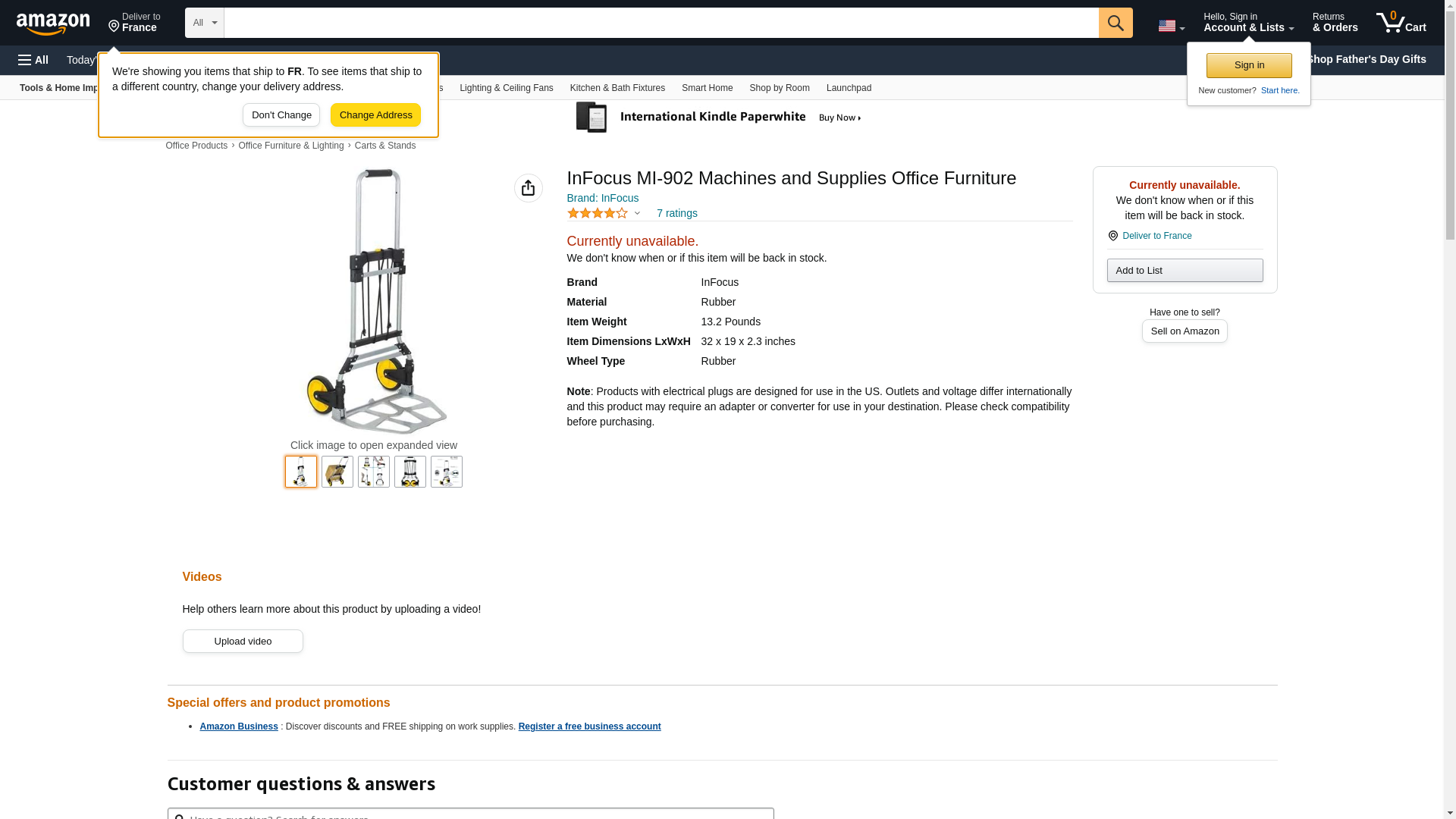Image resolution: width=1456 pixels, height=819 pixels.
Task: Click the yellow Sign in button
Action: click(1248, 65)
